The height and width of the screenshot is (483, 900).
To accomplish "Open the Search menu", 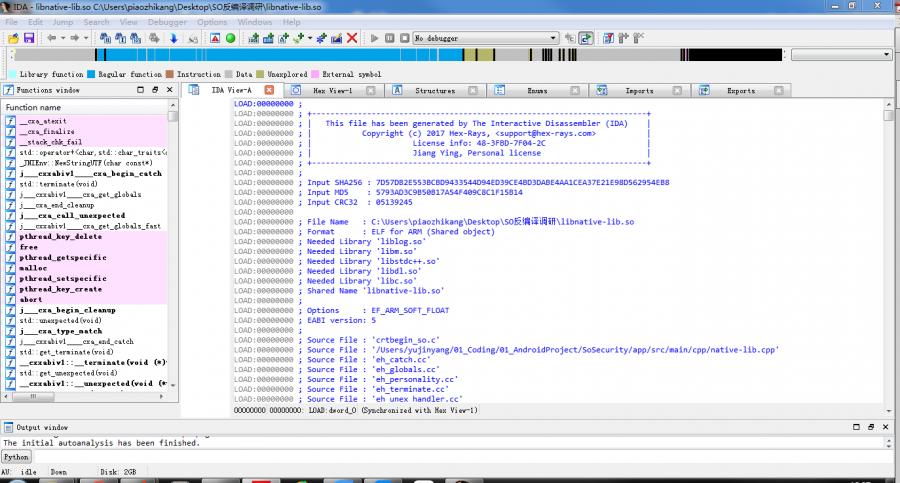I will 96,22.
